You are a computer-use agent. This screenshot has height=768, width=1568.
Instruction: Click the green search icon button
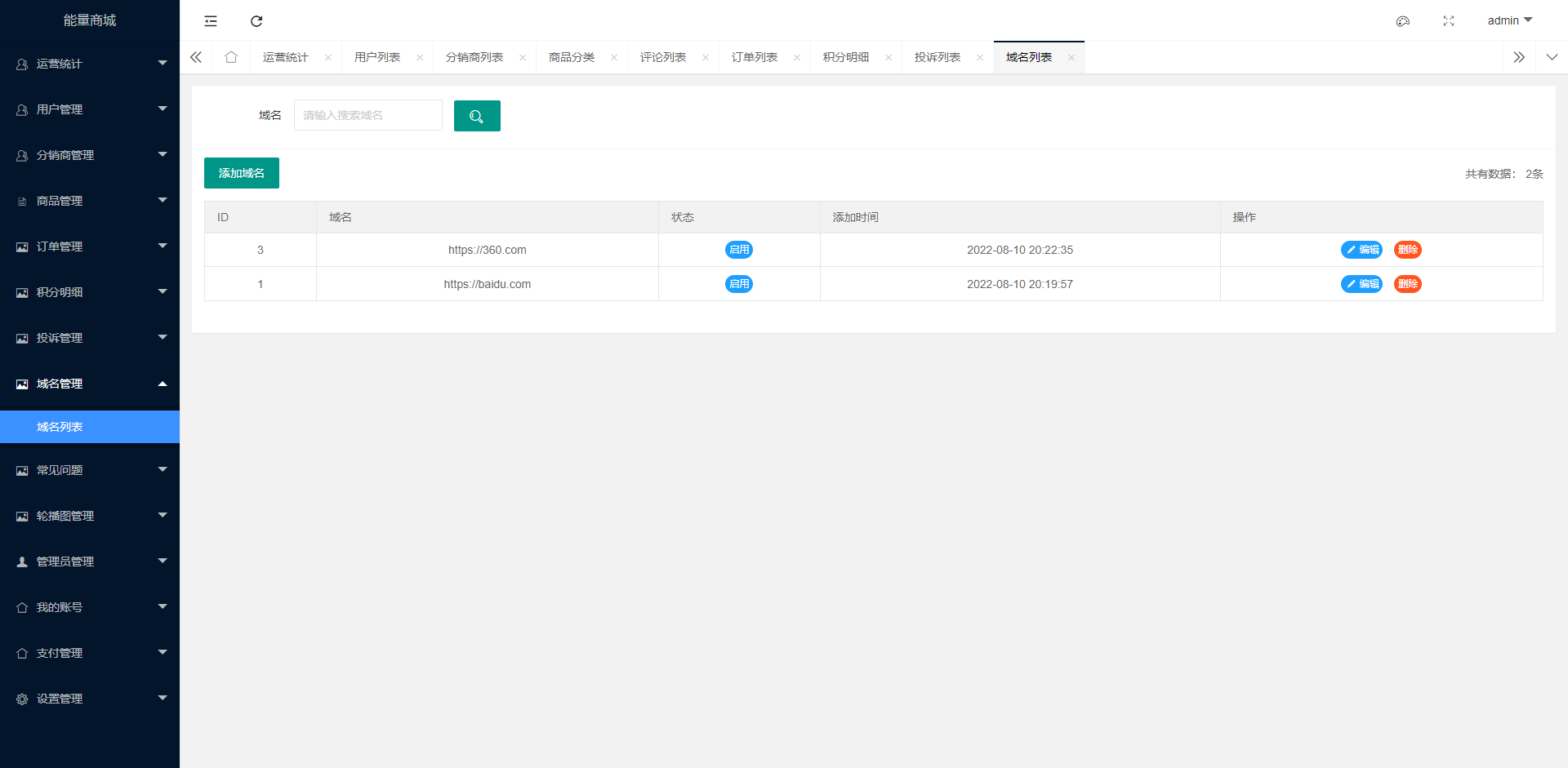pos(477,116)
